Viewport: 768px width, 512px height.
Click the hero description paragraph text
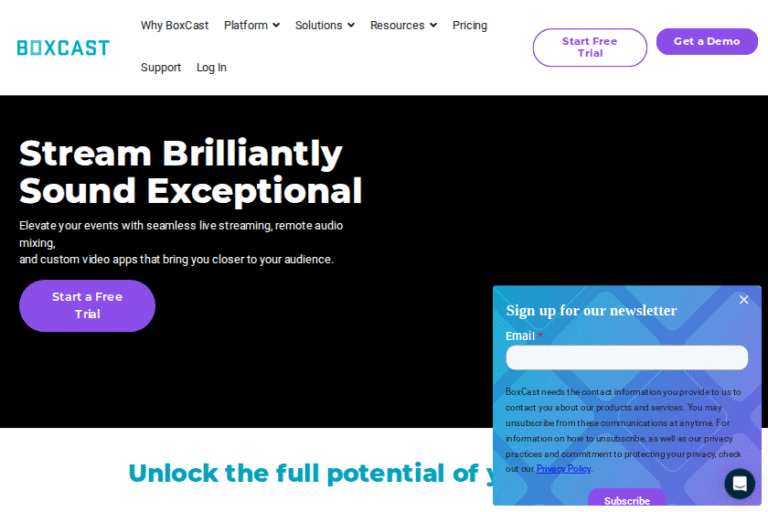click(x=181, y=242)
